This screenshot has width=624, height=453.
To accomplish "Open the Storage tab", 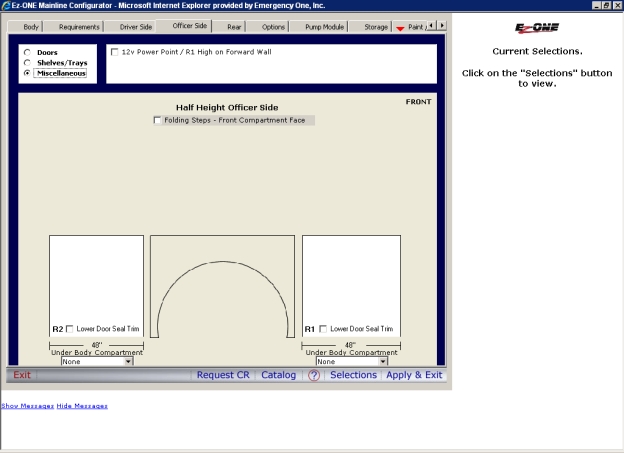I will coord(376,27).
